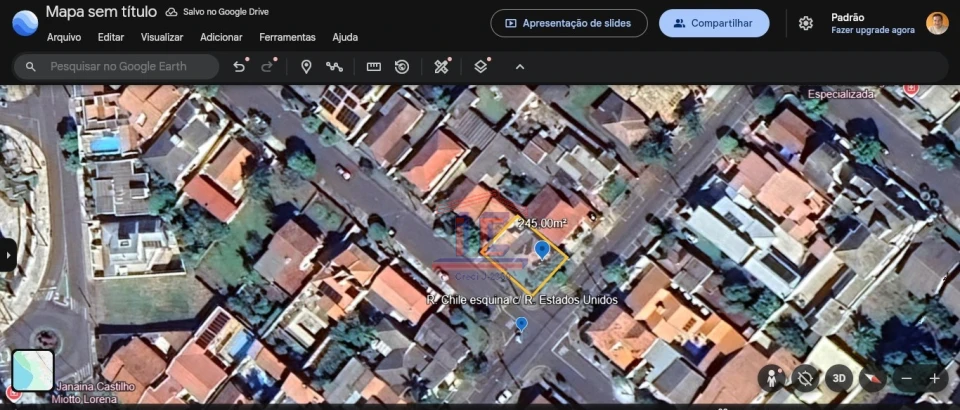Image resolution: width=960 pixels, height=410 pixels.
Task: Click the zoom in plus button
Action: click(934, 378)
